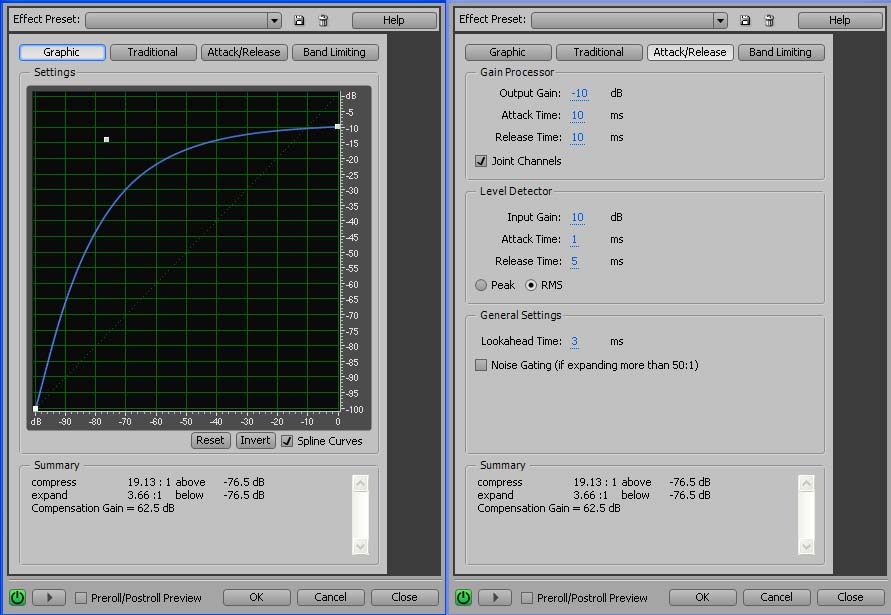Click save preset icon in left panel
Image resolution: width=891 pixels, height=615 pixels.
(299, 20)
